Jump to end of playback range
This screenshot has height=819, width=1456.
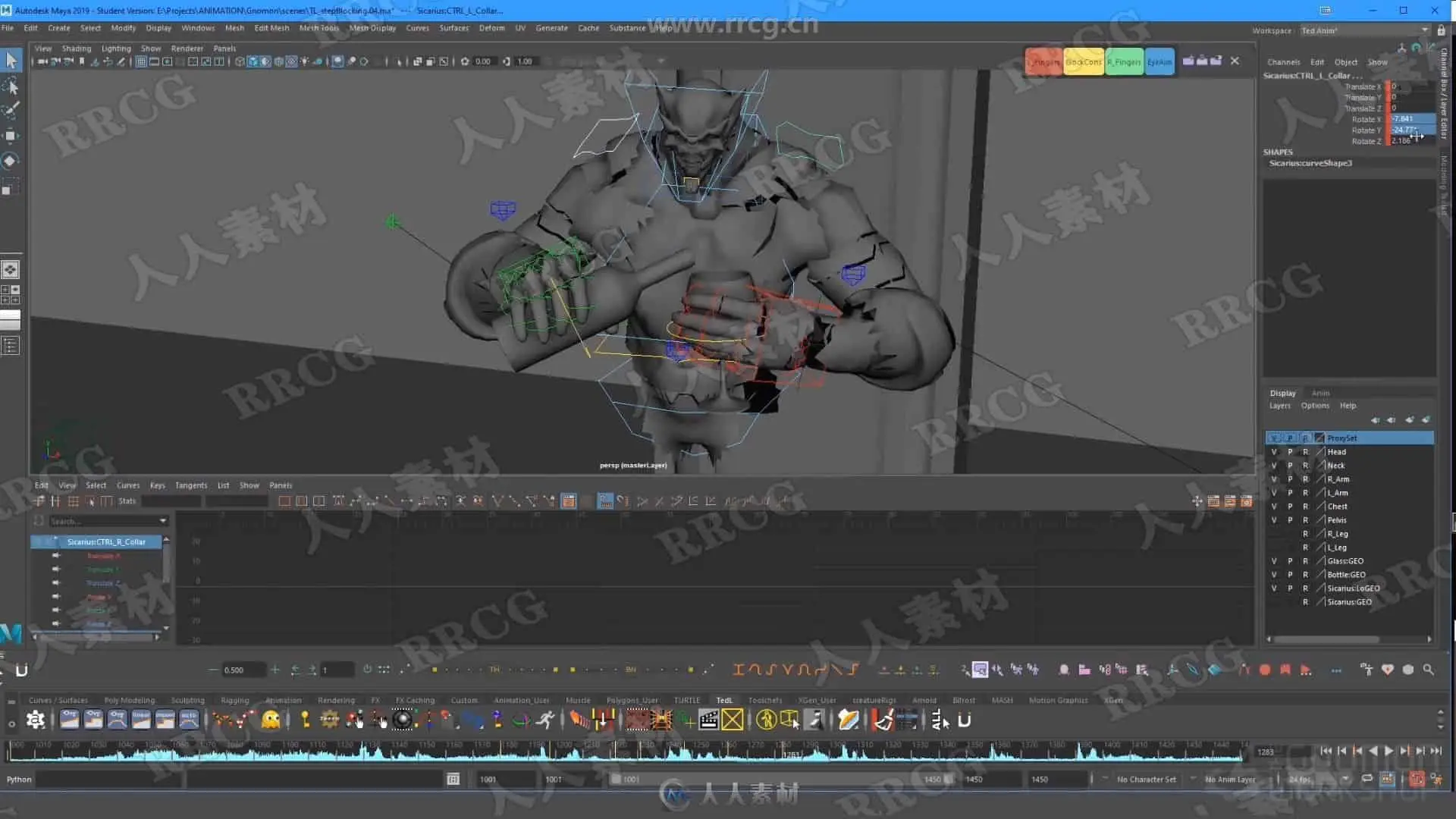tap(1436, 751)
